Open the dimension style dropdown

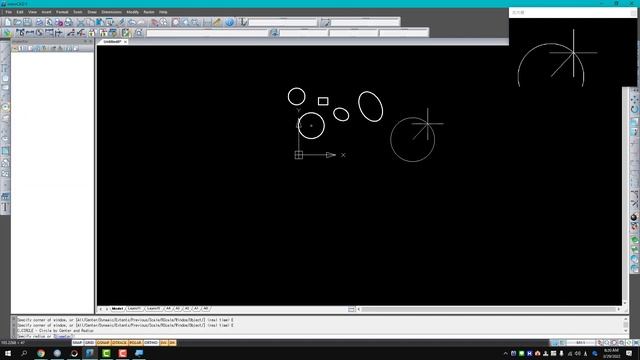[365, 22]
